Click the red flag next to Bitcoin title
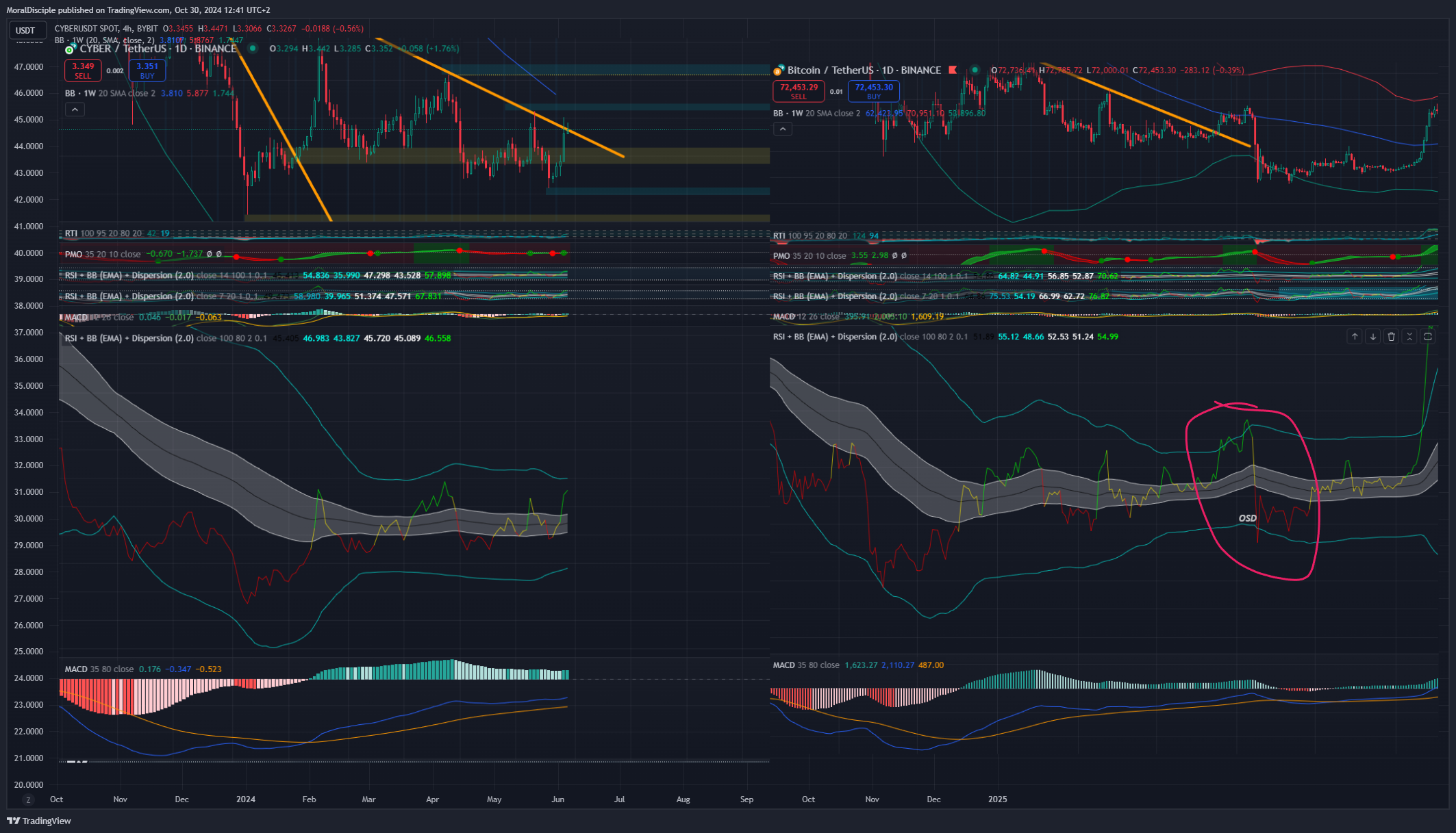The height and width of the screenshot is (833, 1456). click(x=953, y=70)
